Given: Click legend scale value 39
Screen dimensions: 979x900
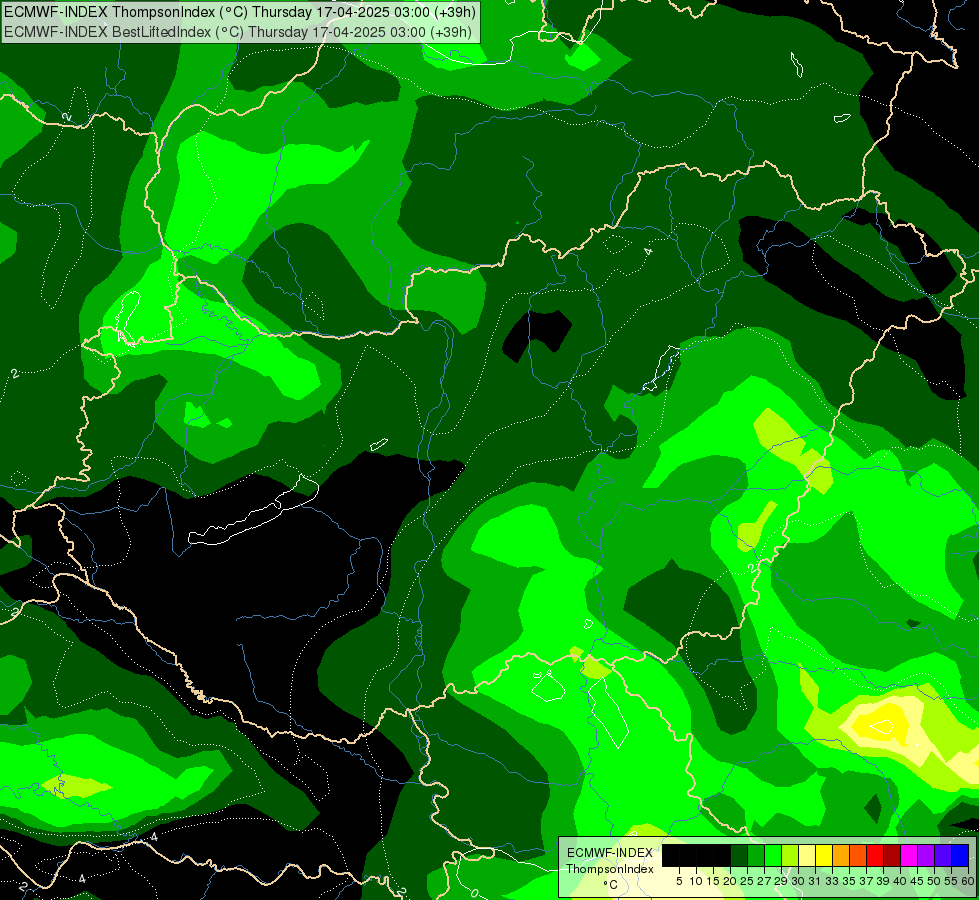Looking at the screenshot, I should coord(883,881).
